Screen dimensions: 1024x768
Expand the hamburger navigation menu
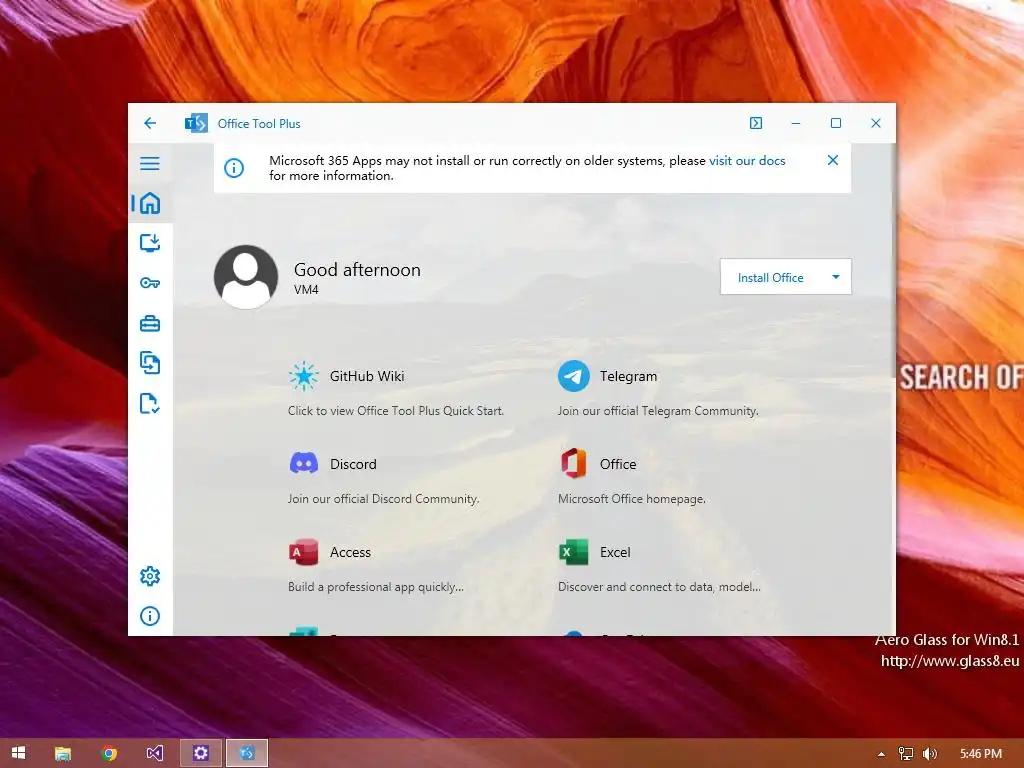(x=150, y=163)
